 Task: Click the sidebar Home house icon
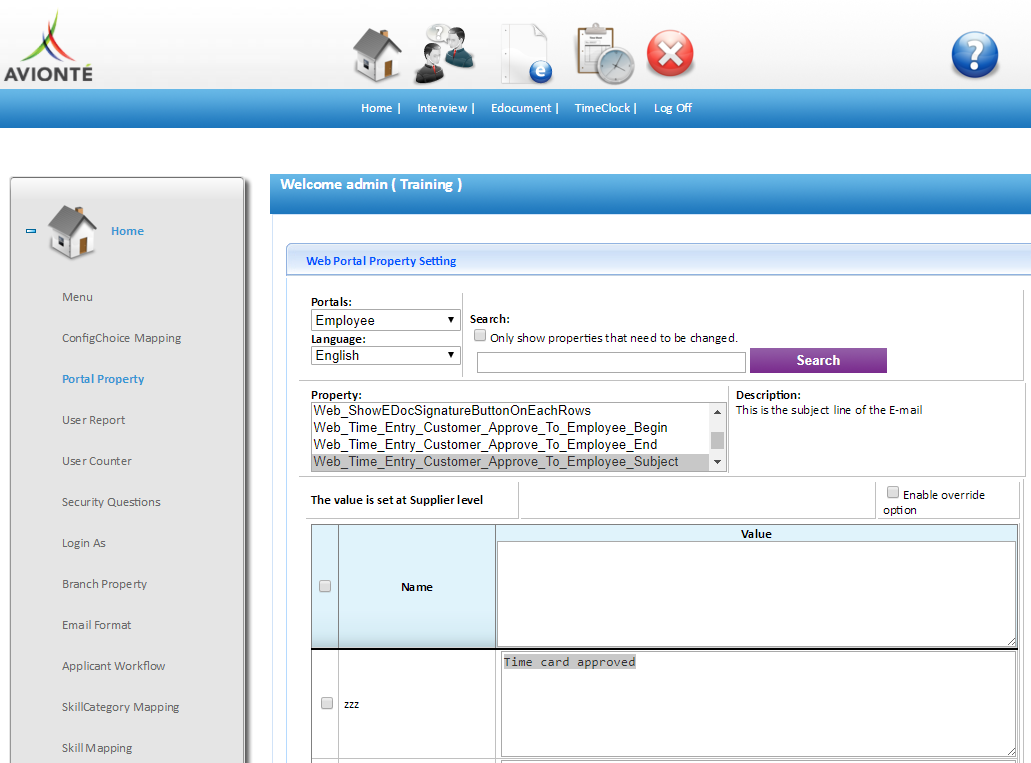coord(72,232)
